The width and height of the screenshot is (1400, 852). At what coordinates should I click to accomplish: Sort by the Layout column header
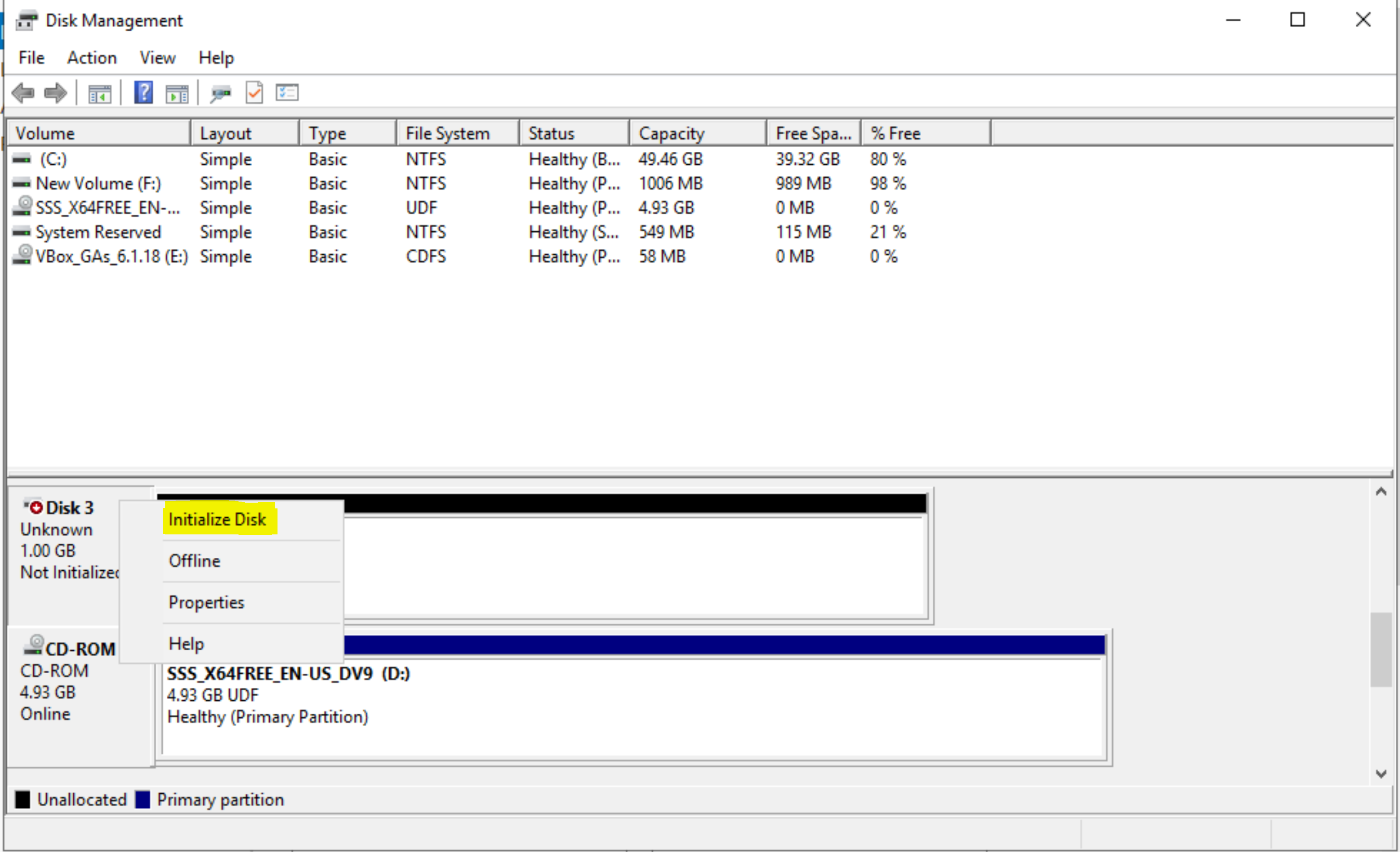click(x=245, y=134)
